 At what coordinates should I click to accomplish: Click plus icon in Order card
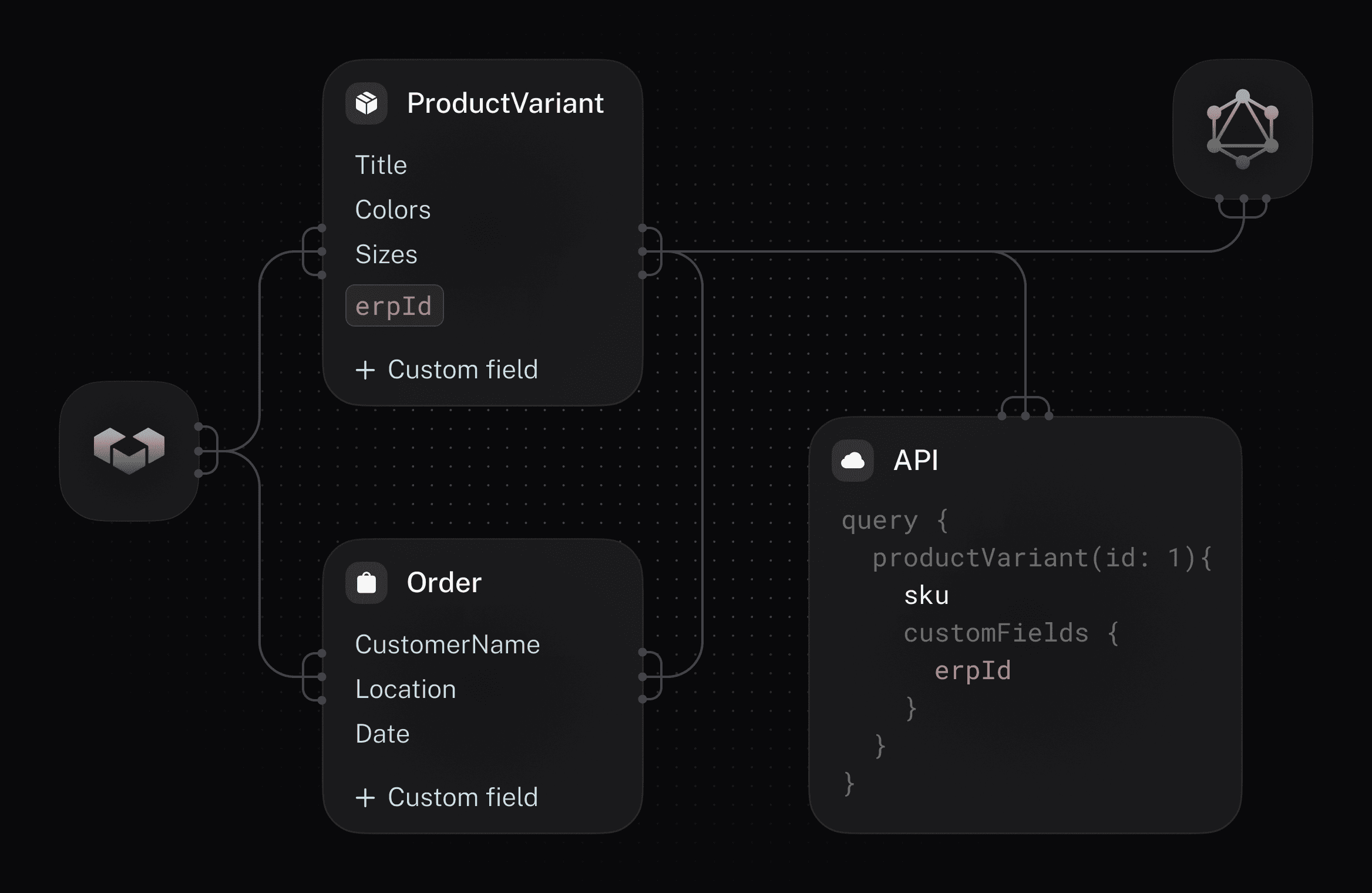click(x=365, y=798)
